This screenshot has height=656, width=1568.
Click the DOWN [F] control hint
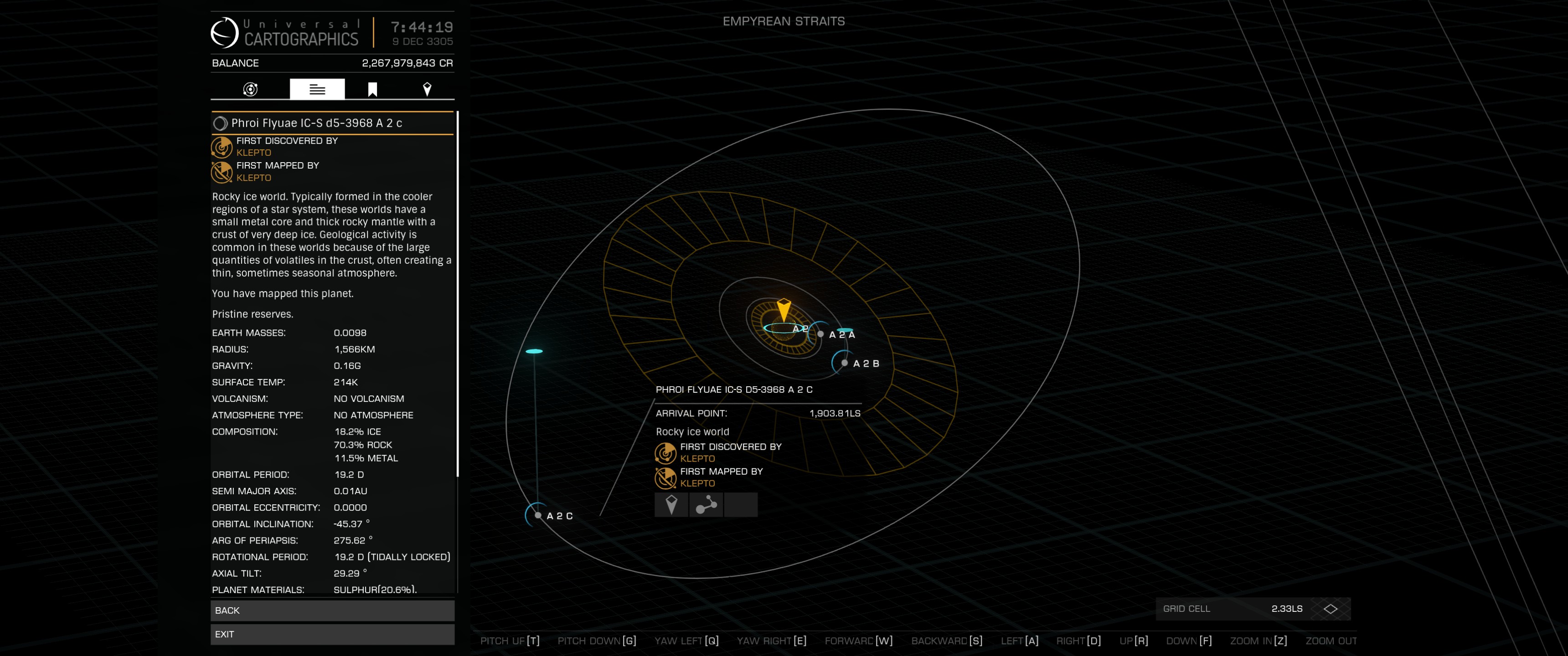(1189, 641)
